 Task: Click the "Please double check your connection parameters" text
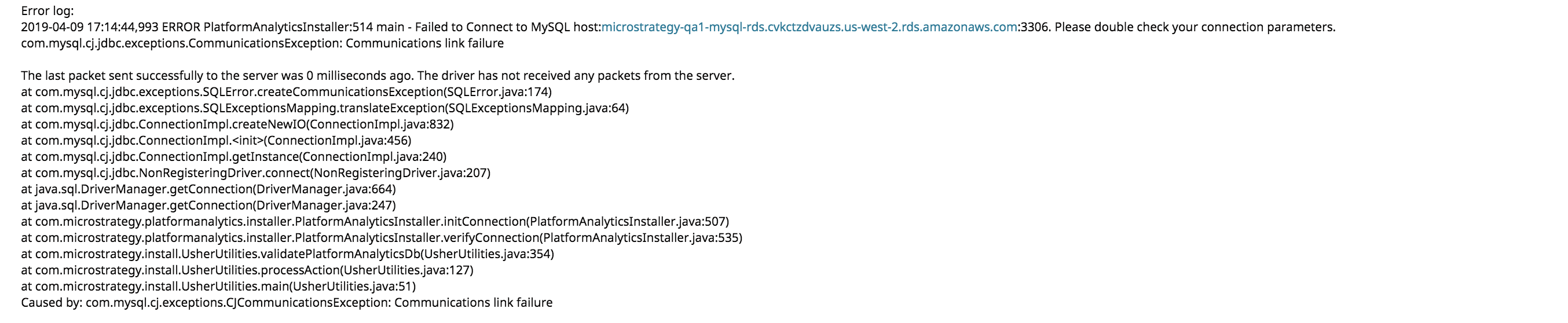pyautogui.click(x=1195, y=27)
